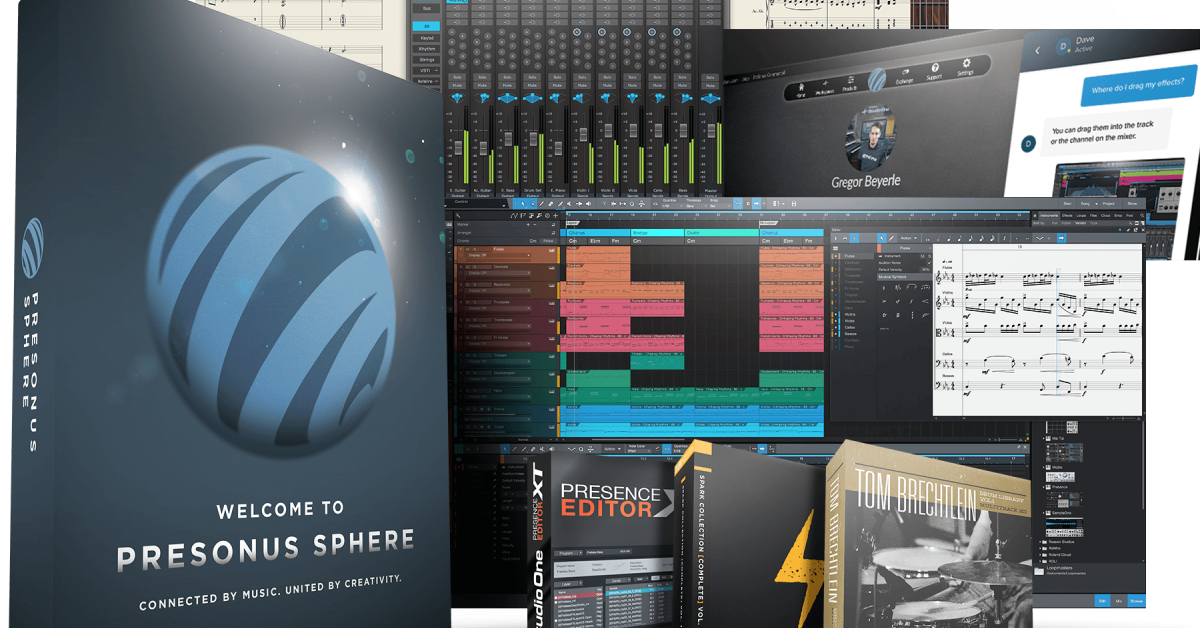Open Workspaces in the Sphere navigation bar
This screenshot has width=1200, height=628.
(825, 87)
